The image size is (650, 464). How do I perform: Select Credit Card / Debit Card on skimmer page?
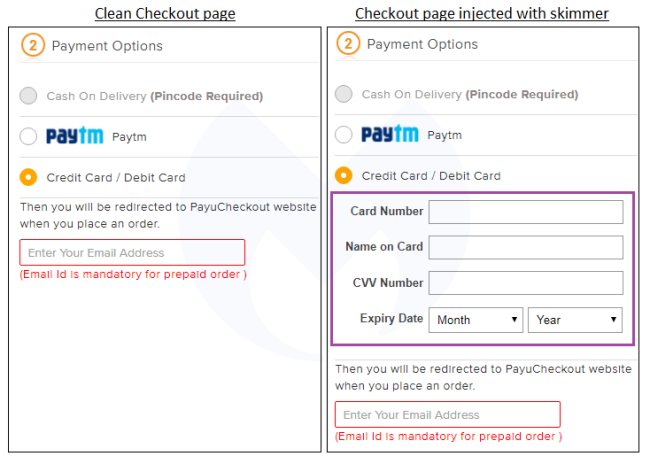344,175
